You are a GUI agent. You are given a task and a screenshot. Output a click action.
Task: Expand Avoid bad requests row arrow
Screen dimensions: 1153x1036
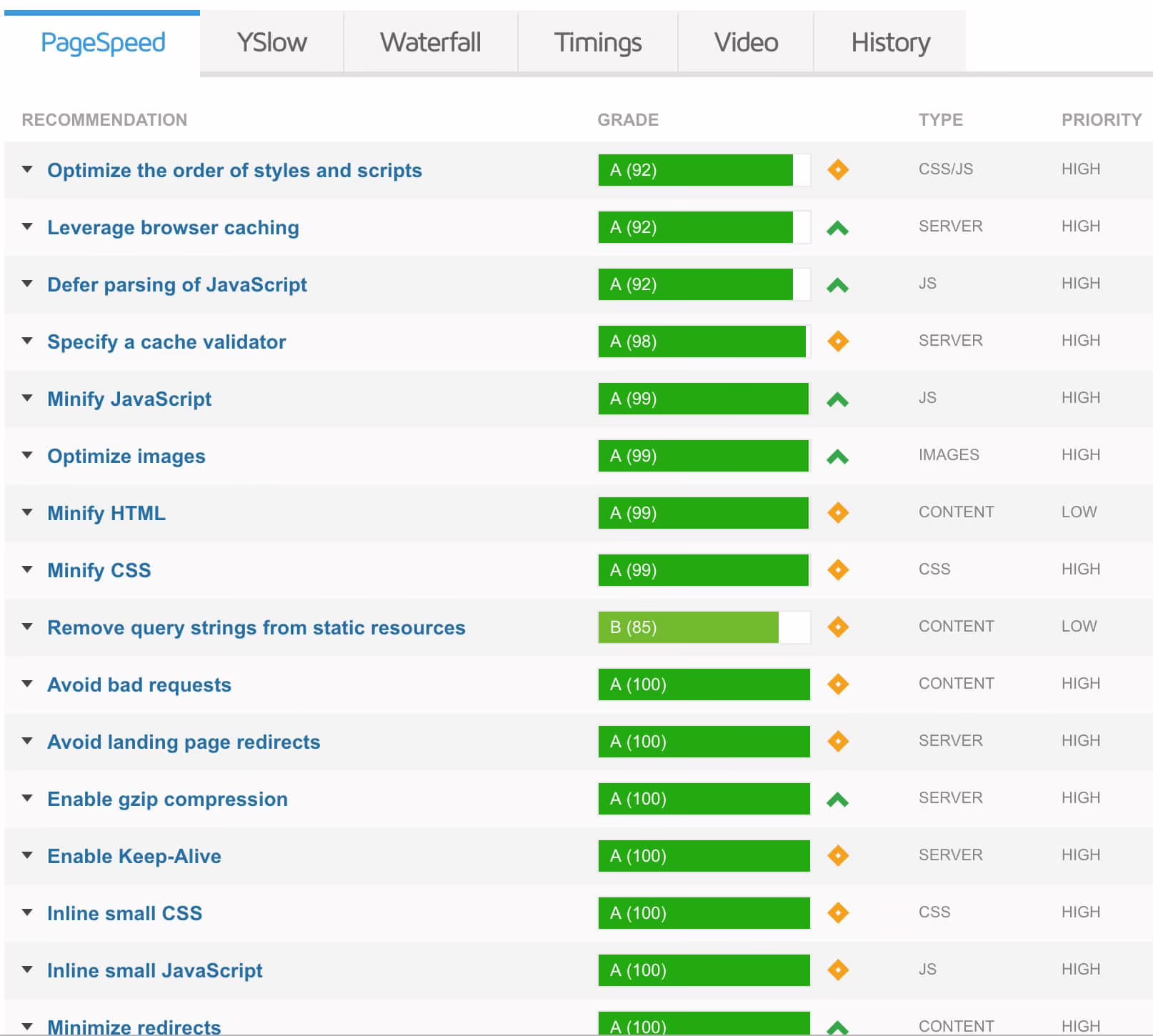(x=27, y=684)
